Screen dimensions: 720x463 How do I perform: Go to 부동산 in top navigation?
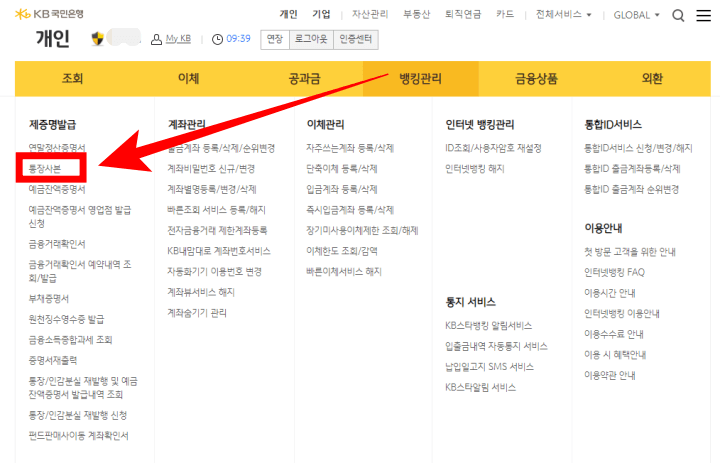[x=416, y=15]
